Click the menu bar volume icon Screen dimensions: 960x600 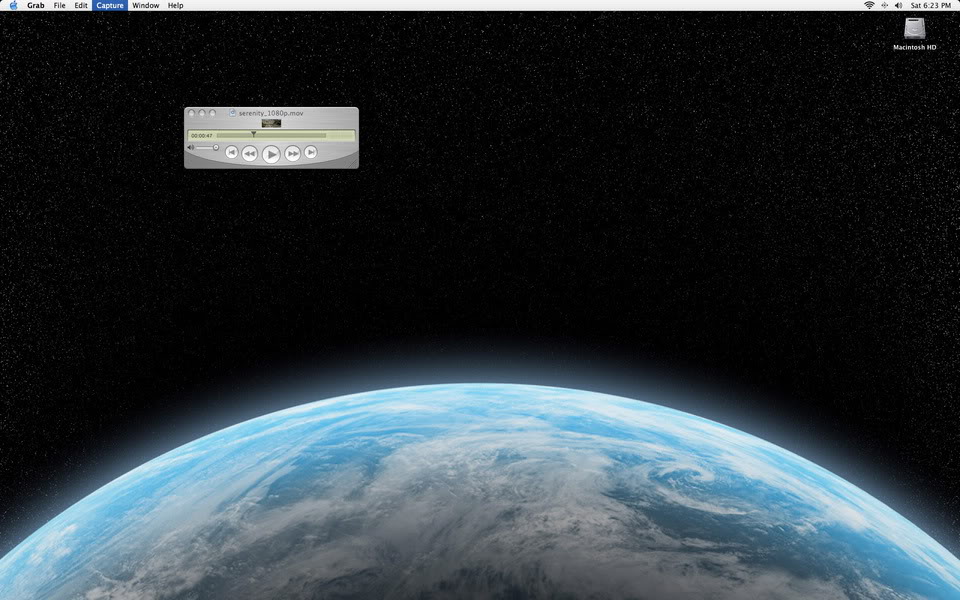point(898,6)
